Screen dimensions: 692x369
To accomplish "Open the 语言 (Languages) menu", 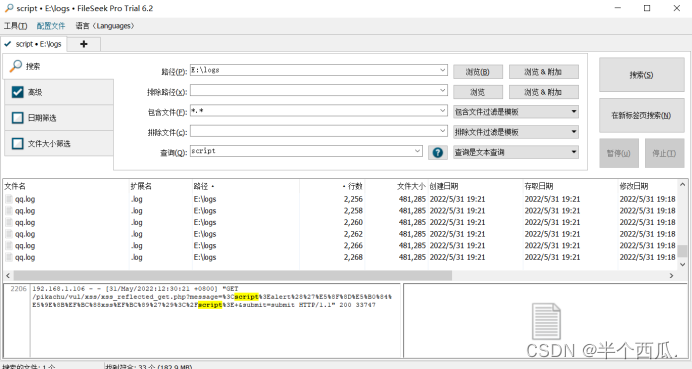I will (105, 26).
